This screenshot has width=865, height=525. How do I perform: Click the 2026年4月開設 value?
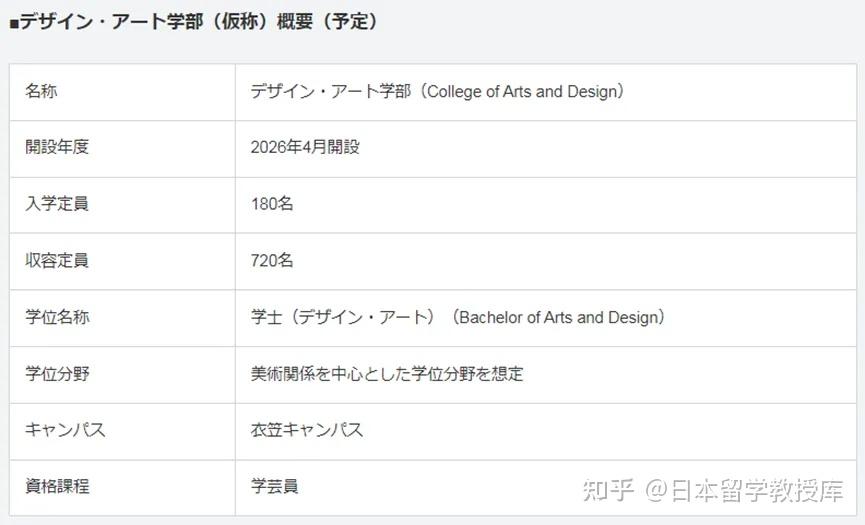[x=305, y=147]
